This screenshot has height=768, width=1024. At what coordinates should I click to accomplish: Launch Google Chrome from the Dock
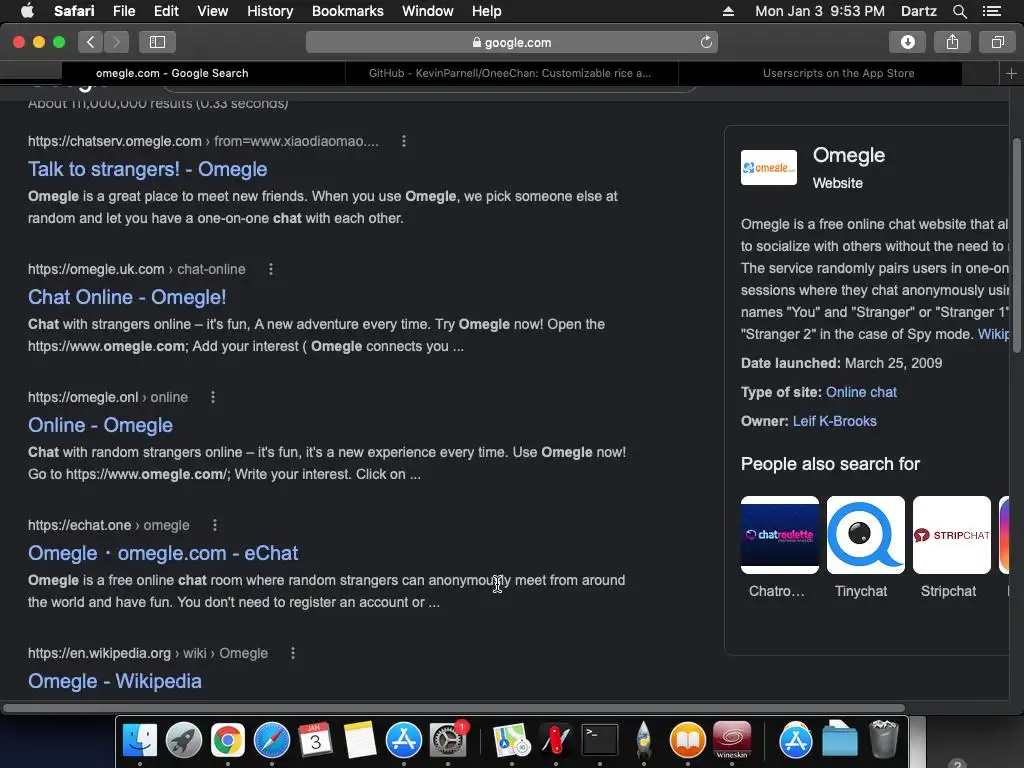(x=227, y=740)
